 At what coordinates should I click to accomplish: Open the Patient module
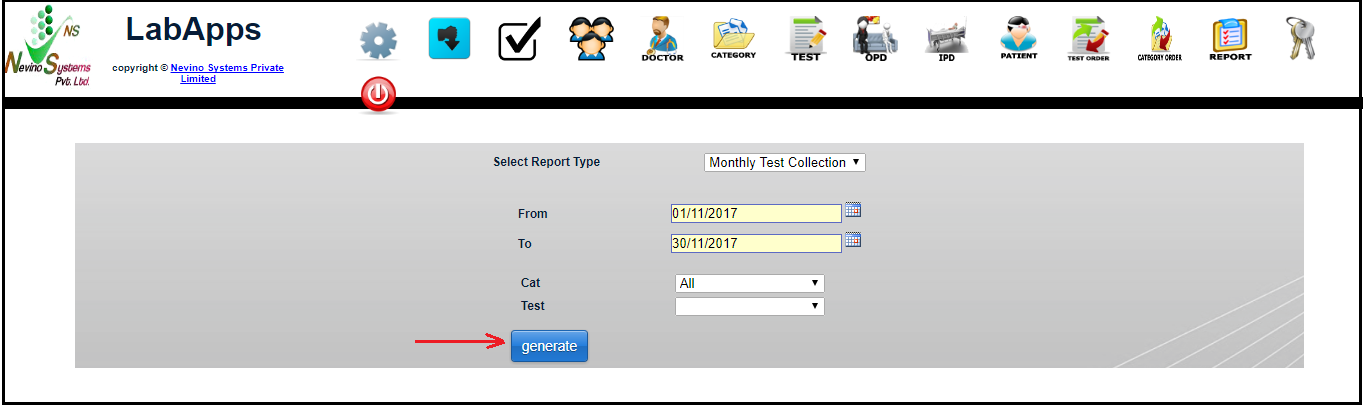coord(1018,39)
